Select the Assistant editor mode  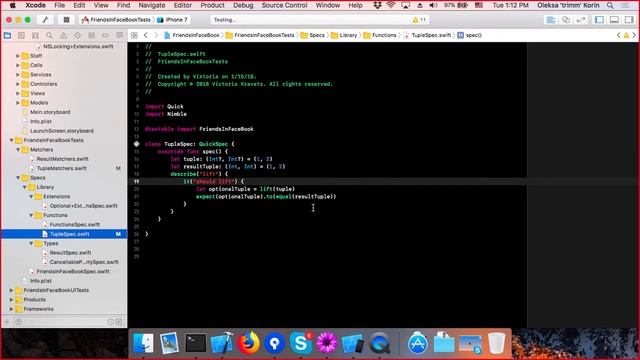click(x=566, y=20)
